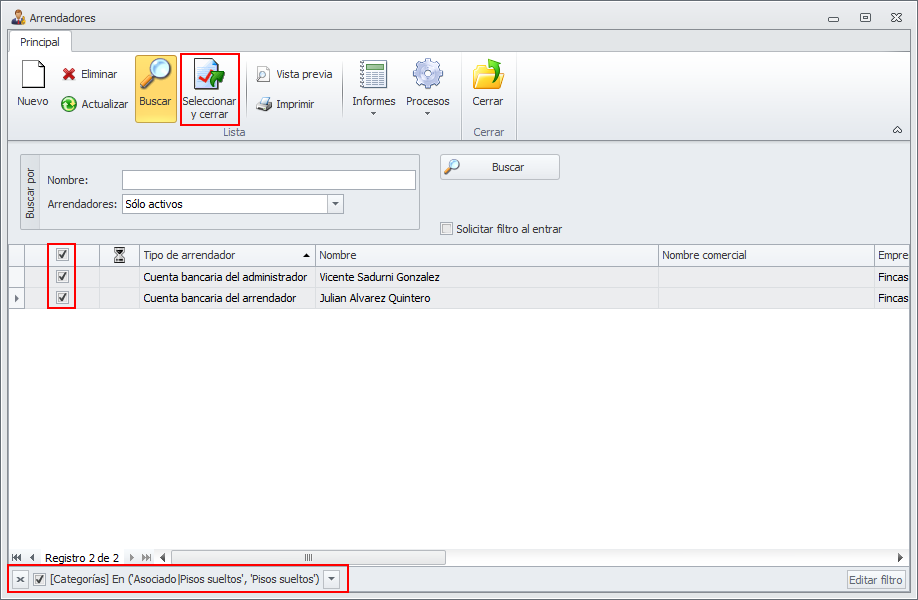918x600 pixels.
Task: Click the Cuenta bancaria del administrador cell
Action: (x=227, y=277)
